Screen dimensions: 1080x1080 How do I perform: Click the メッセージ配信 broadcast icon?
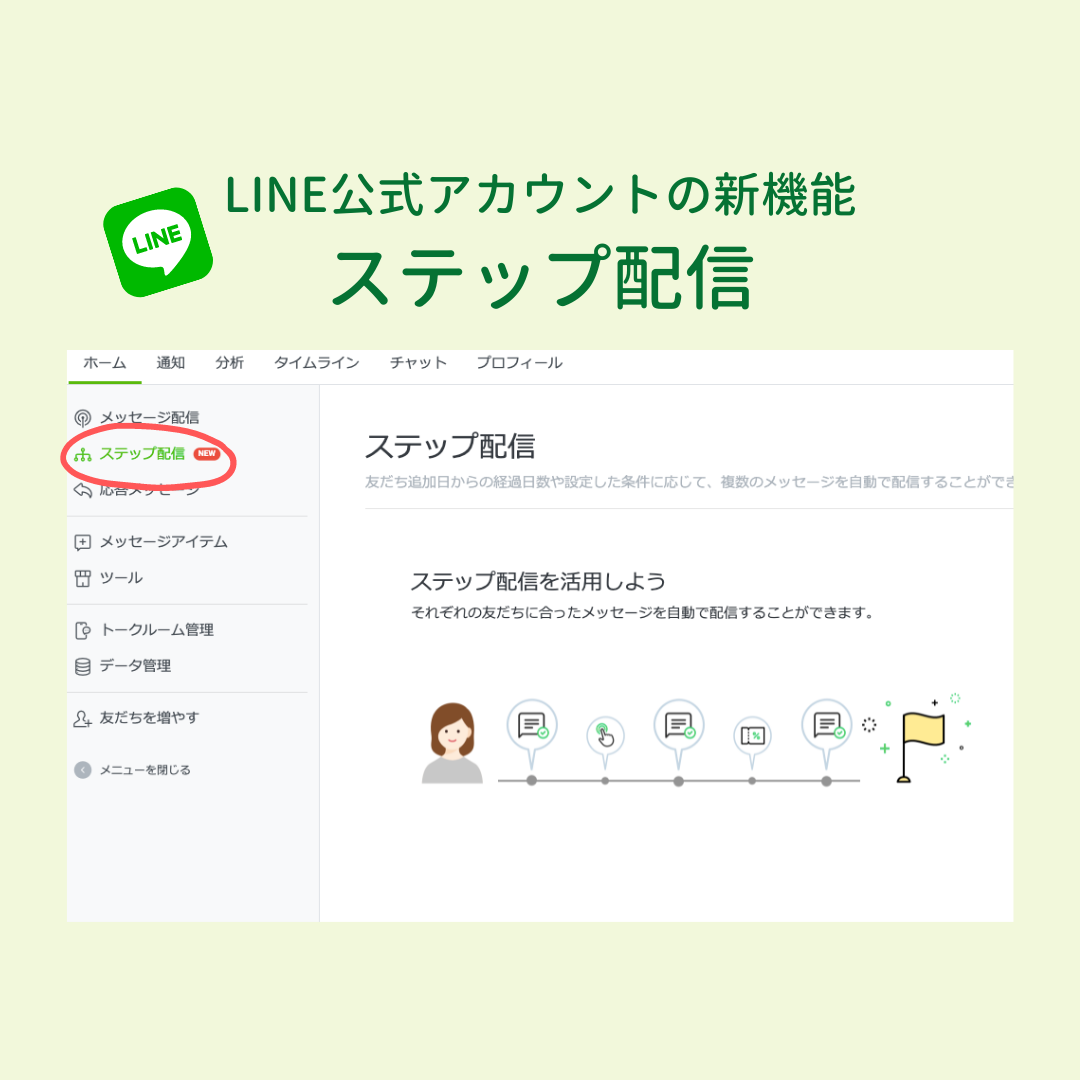coord(83,418)
